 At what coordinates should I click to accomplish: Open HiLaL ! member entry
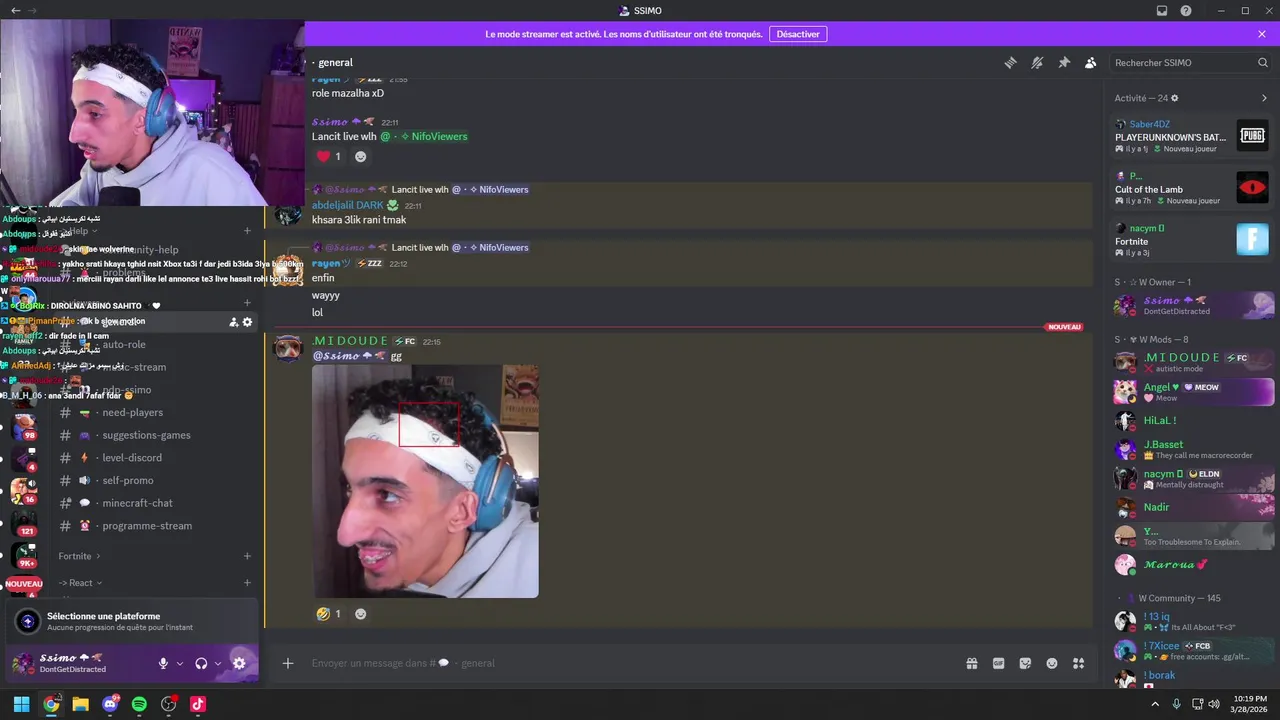(1194, 421)
